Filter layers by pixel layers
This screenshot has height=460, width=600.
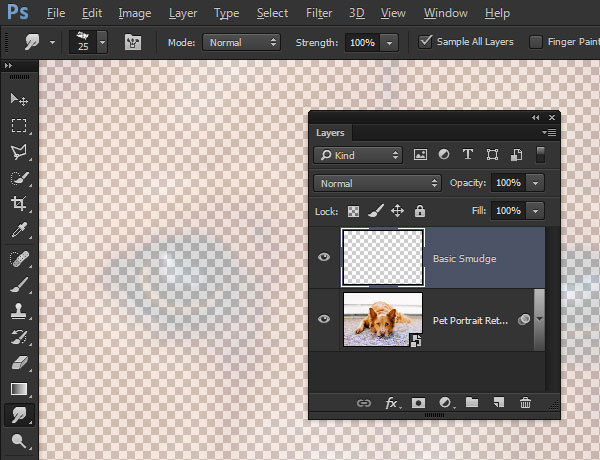[420, 155]
